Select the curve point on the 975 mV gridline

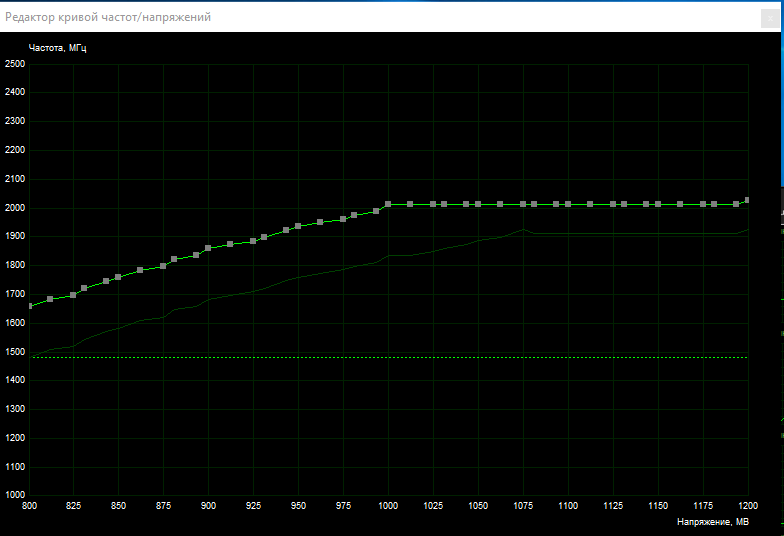343,219
